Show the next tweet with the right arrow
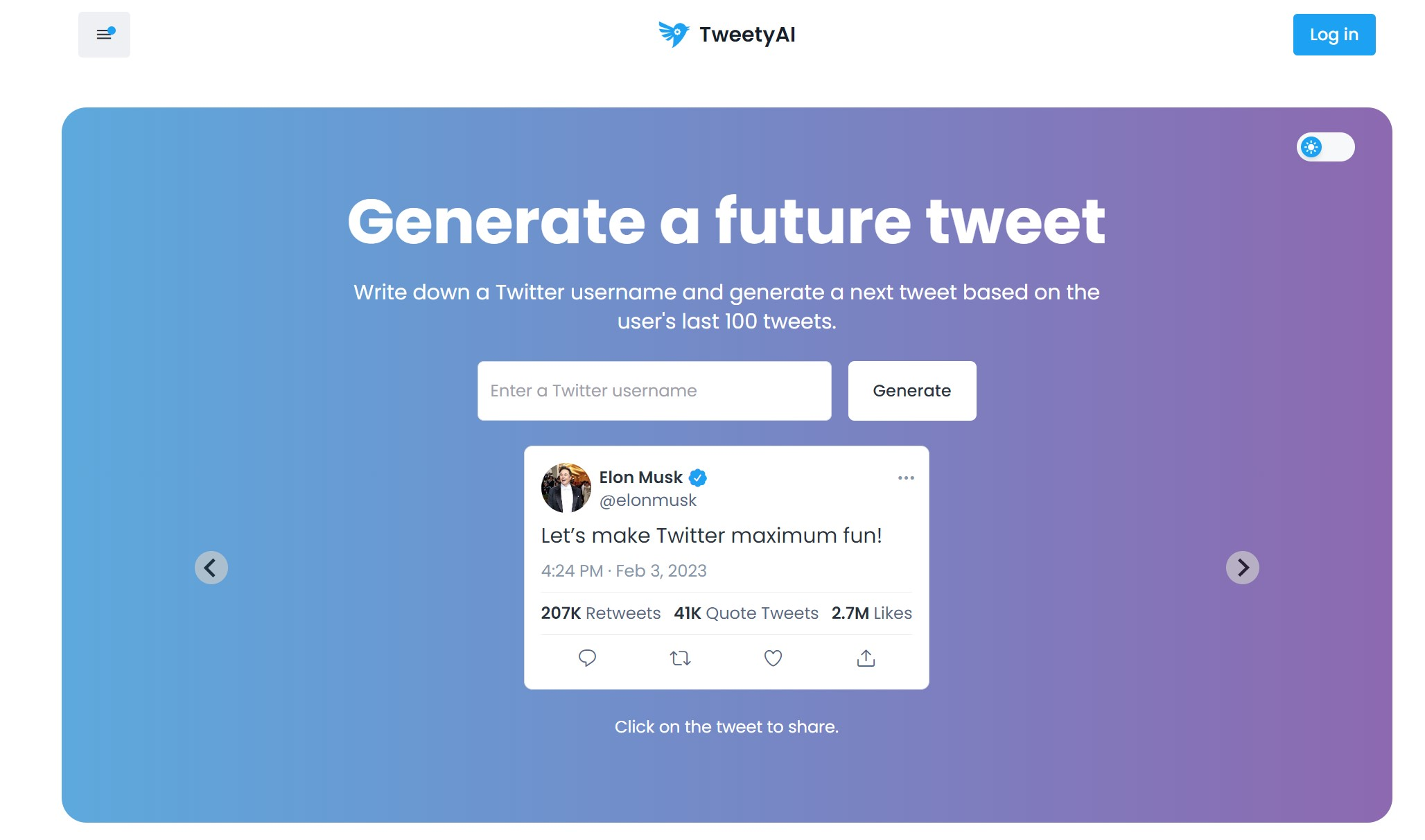Viewport: 1425px width, 840px height. pyautogui.click(x=1243, y=568)
